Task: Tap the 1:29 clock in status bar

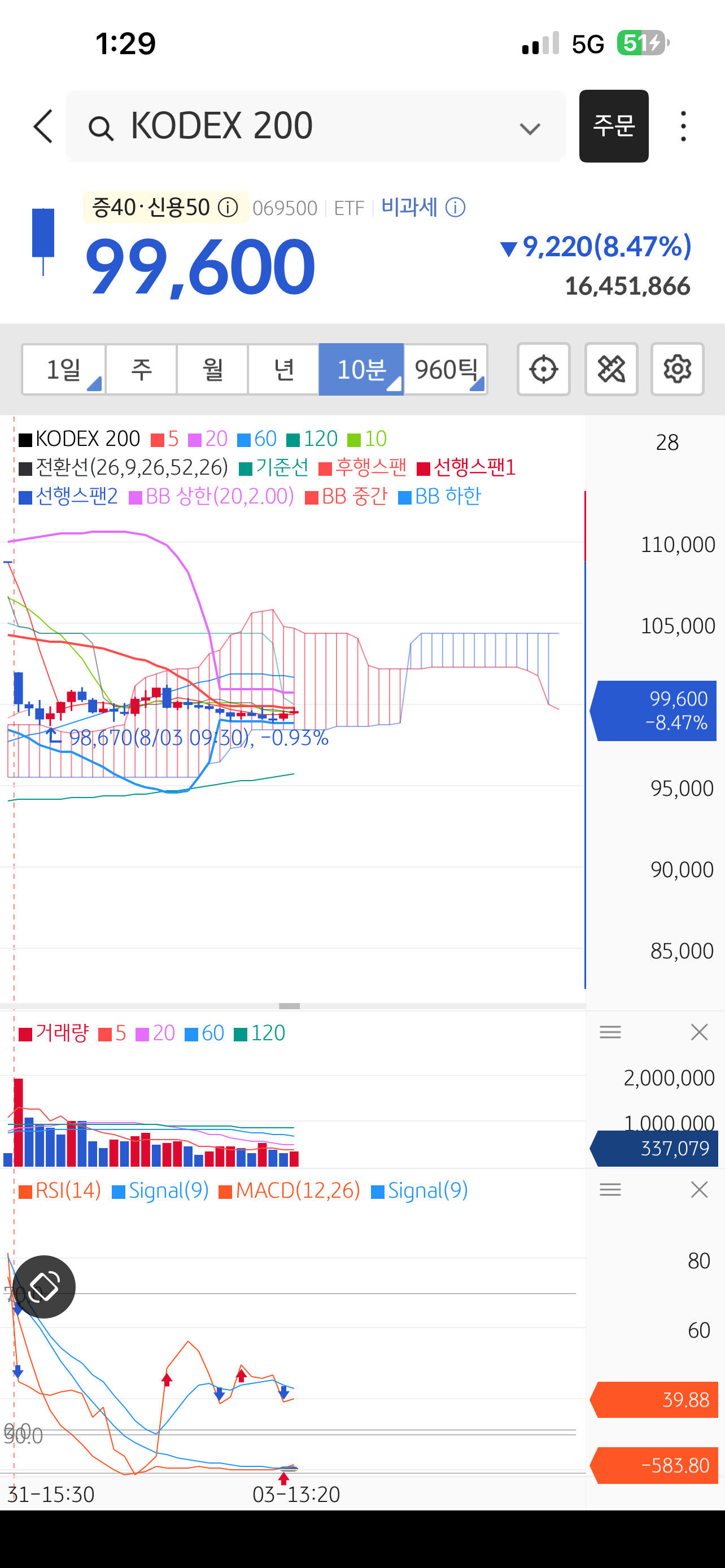Action: (125, 44)
